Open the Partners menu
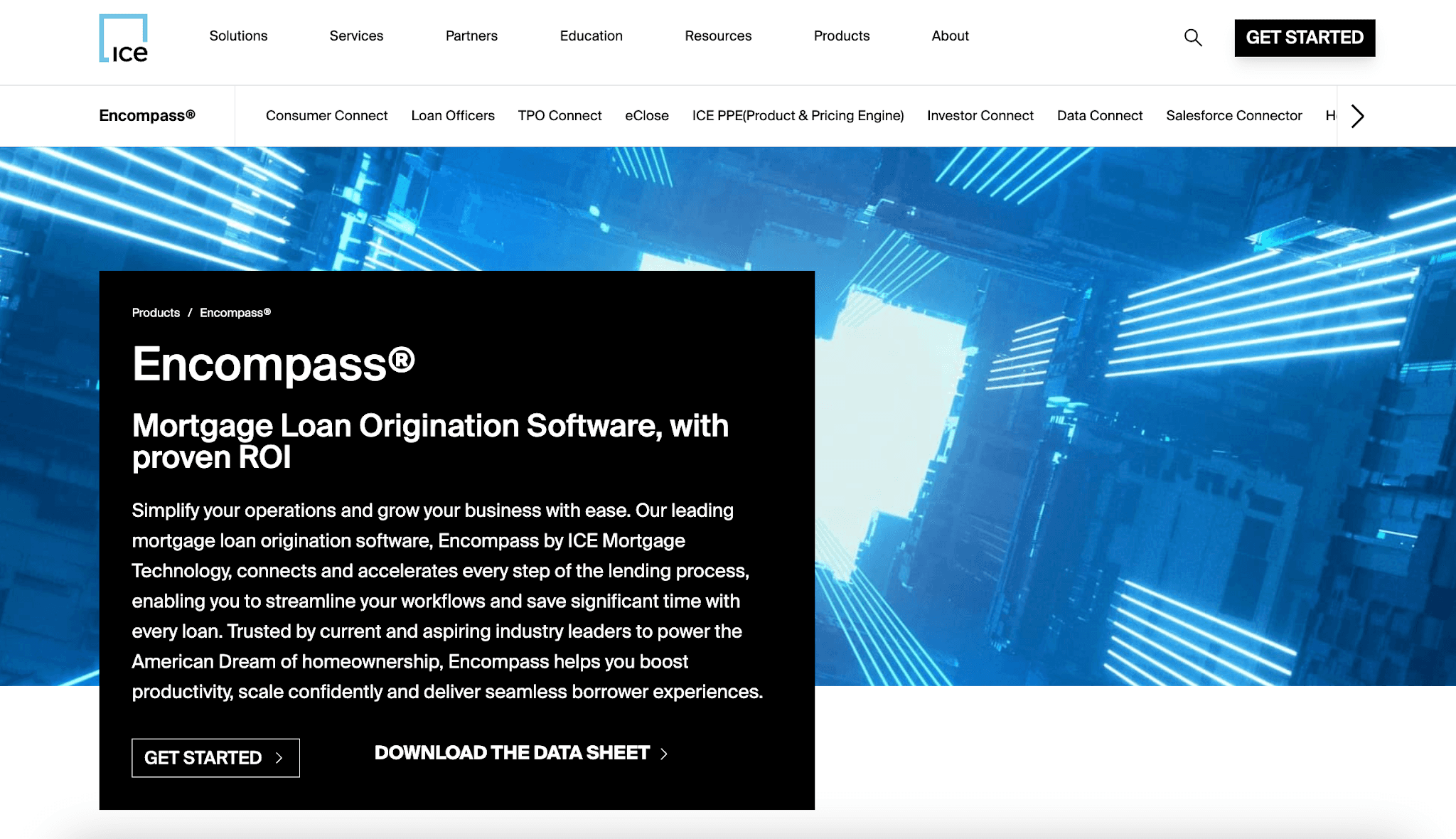This screenshot has height=839, width=1456. tap(471, 36)
